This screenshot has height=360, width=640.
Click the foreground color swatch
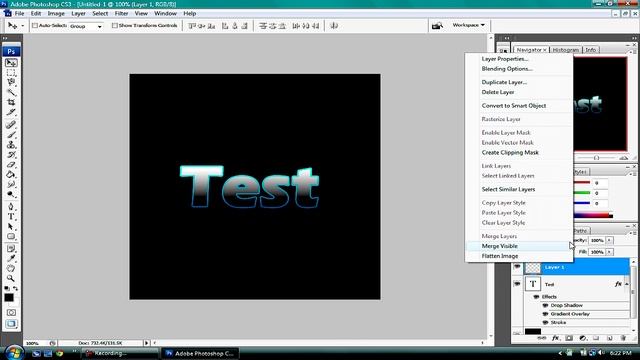[9, 298]
